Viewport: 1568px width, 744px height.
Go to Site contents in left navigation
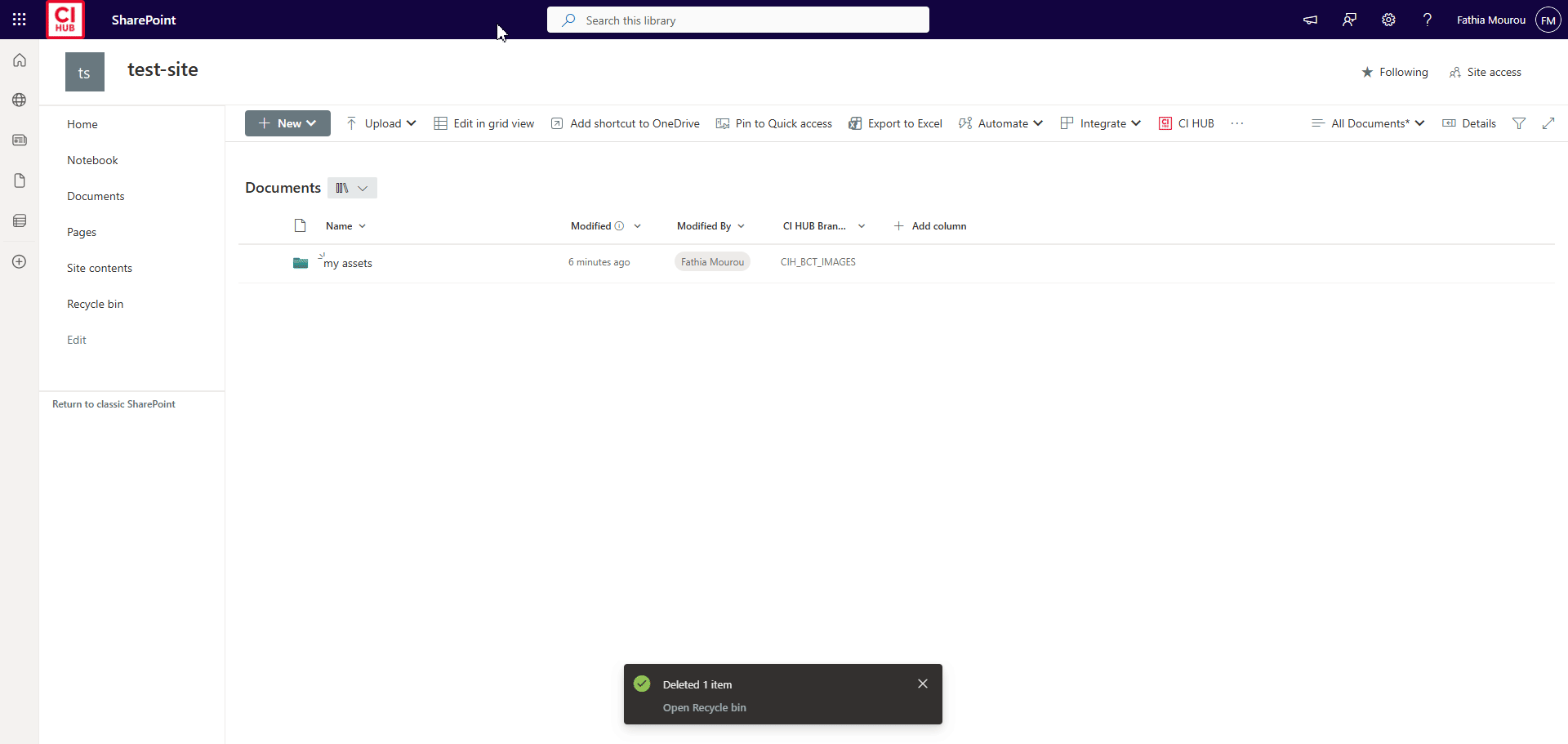point(100,268)
